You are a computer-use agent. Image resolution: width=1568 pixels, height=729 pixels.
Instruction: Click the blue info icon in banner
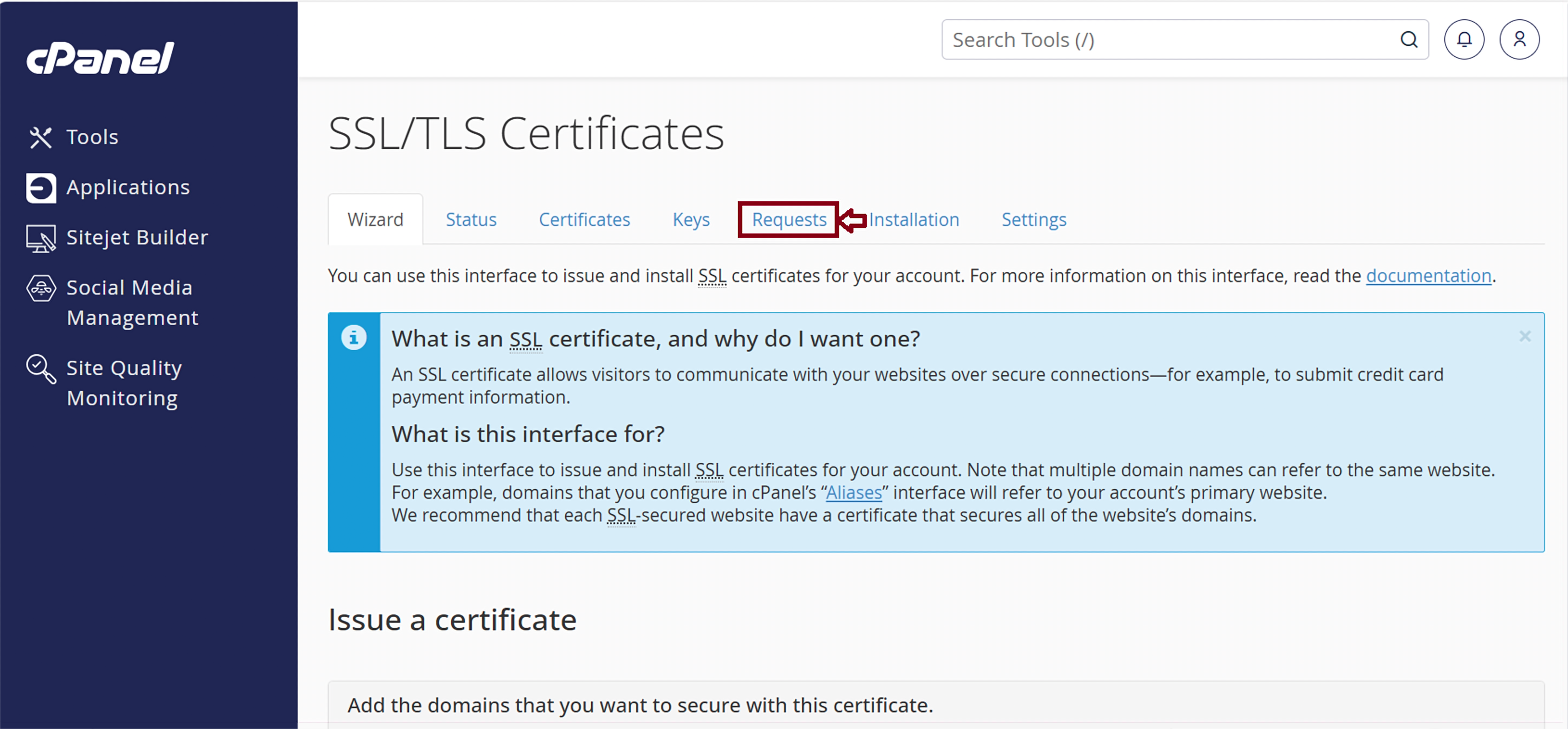tap(354, 338)
